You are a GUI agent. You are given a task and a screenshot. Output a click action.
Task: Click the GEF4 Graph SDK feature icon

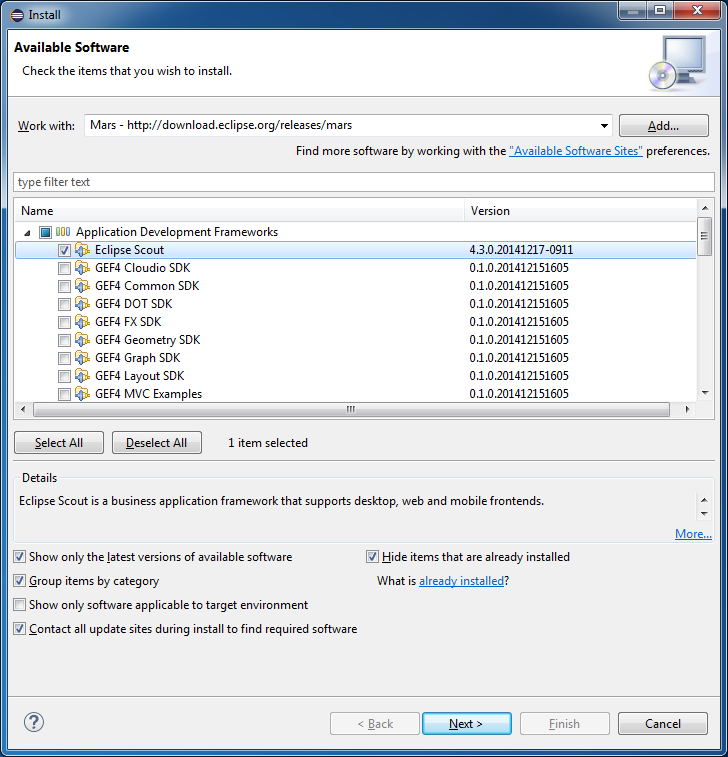pyautogui.click(x=83, y=358)
